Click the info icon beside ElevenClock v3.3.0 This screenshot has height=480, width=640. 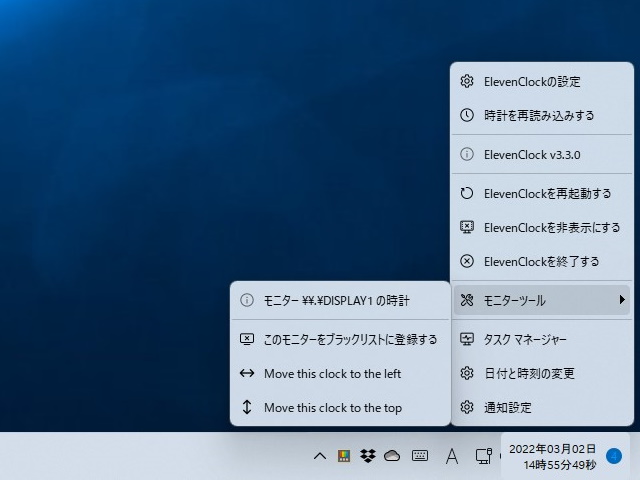coord(467,154)
